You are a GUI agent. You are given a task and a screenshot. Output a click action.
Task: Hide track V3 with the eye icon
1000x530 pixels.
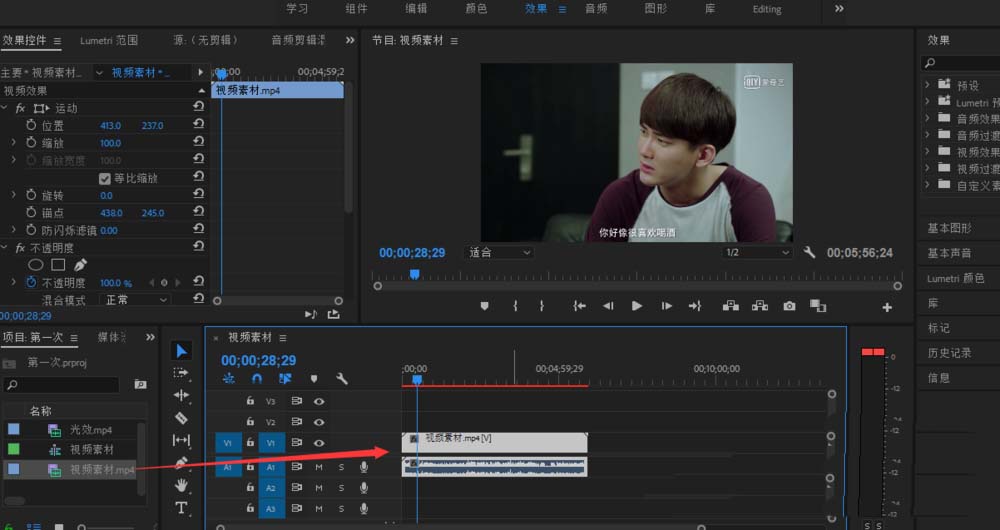(x=319, y=401)
